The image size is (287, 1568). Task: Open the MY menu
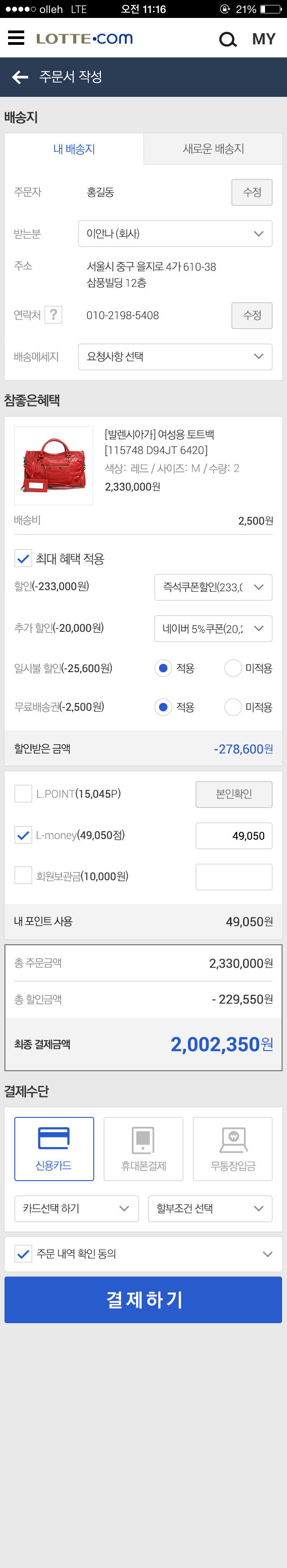coord(264,39)
